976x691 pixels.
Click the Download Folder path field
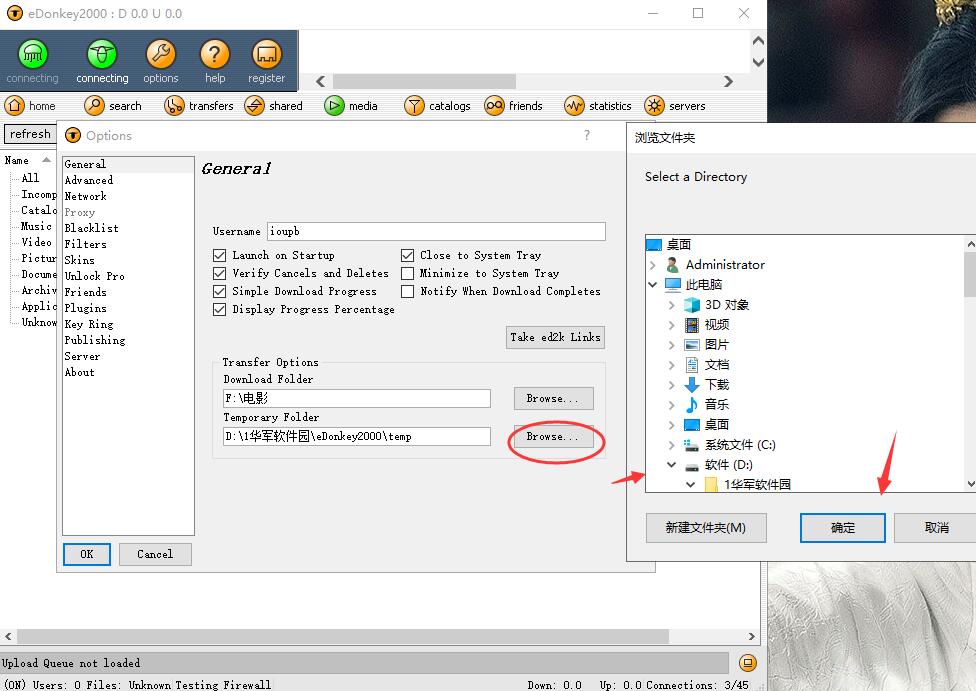357,398
